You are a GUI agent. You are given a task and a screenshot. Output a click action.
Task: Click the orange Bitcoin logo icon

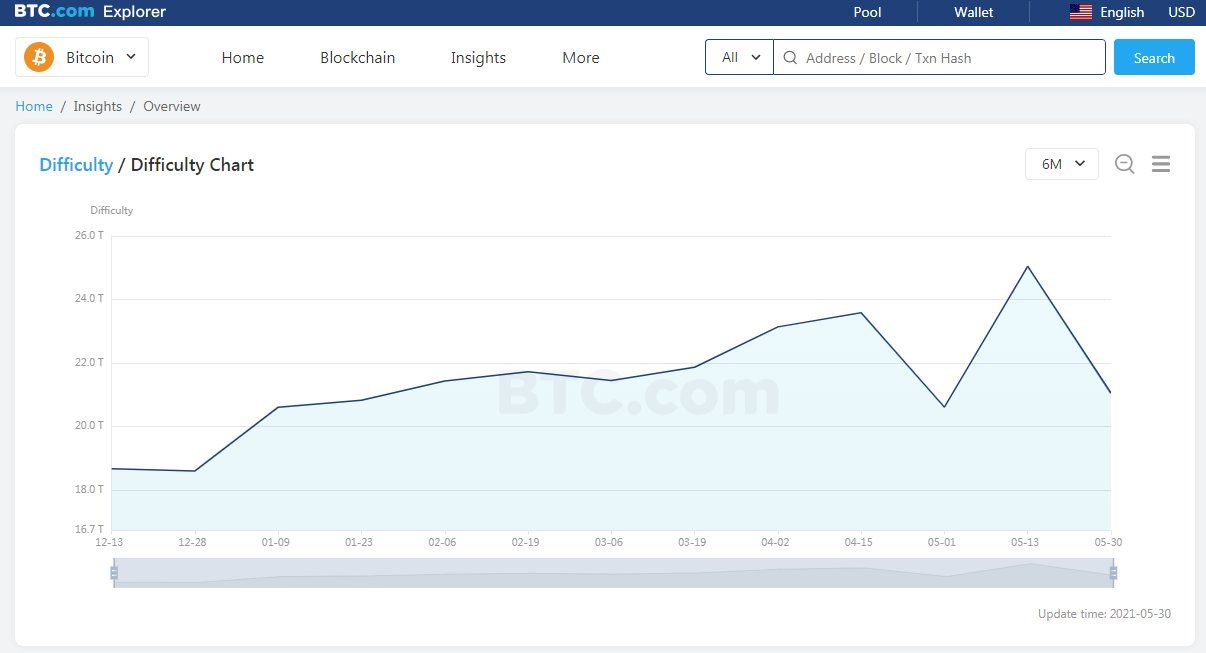39,57
